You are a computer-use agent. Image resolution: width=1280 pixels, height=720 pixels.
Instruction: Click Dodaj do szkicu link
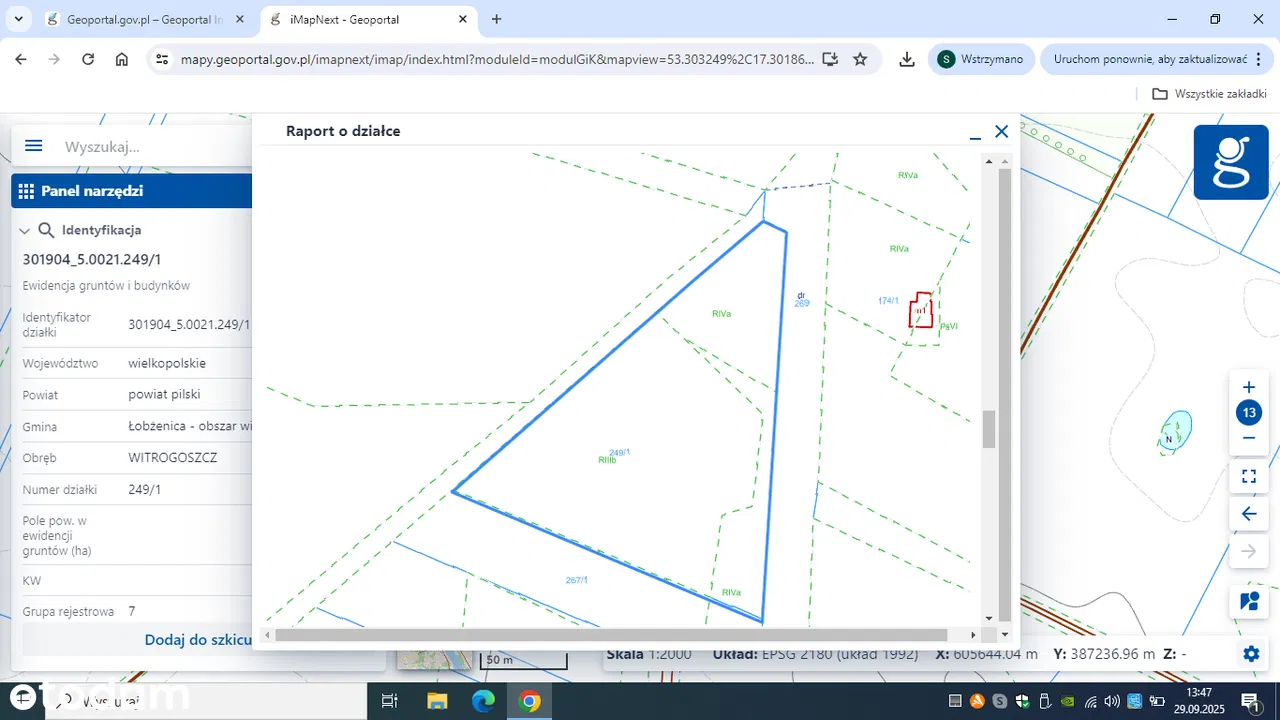coord(198,640)
